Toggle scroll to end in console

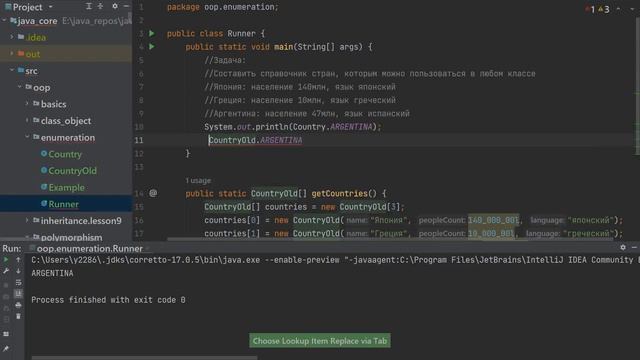point(18,293)
